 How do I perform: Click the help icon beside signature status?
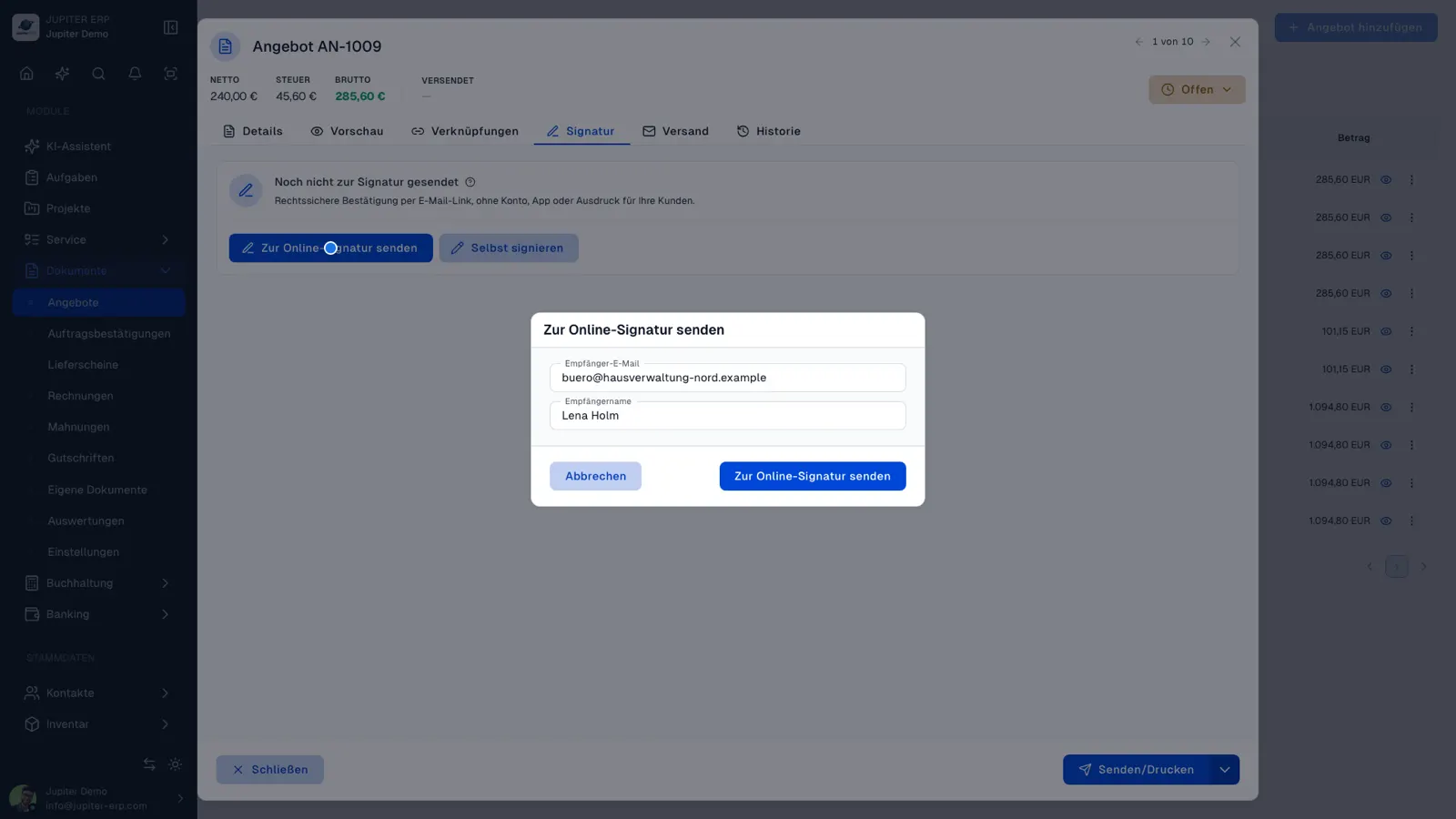click(470, 182)
